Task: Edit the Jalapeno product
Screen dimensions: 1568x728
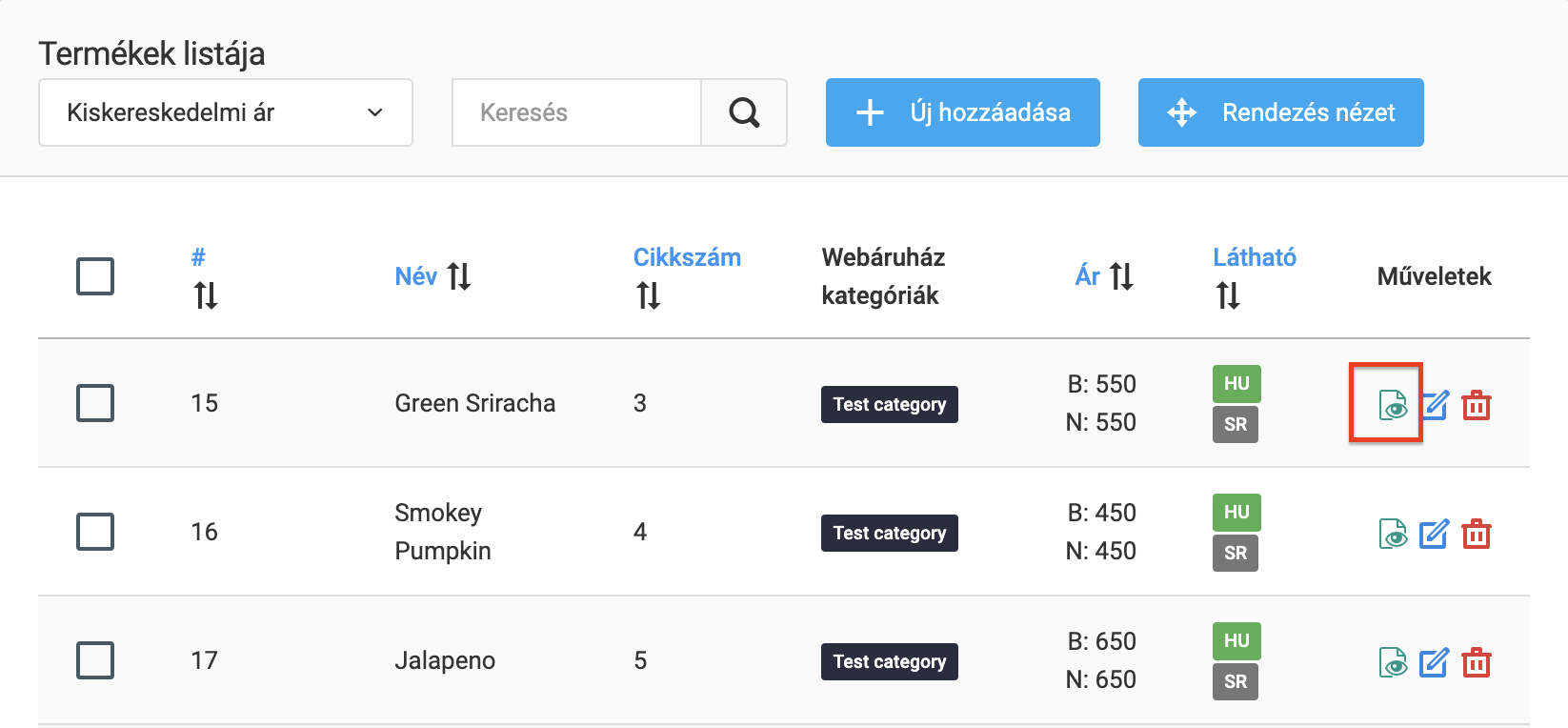Action: coord(1435,661)
